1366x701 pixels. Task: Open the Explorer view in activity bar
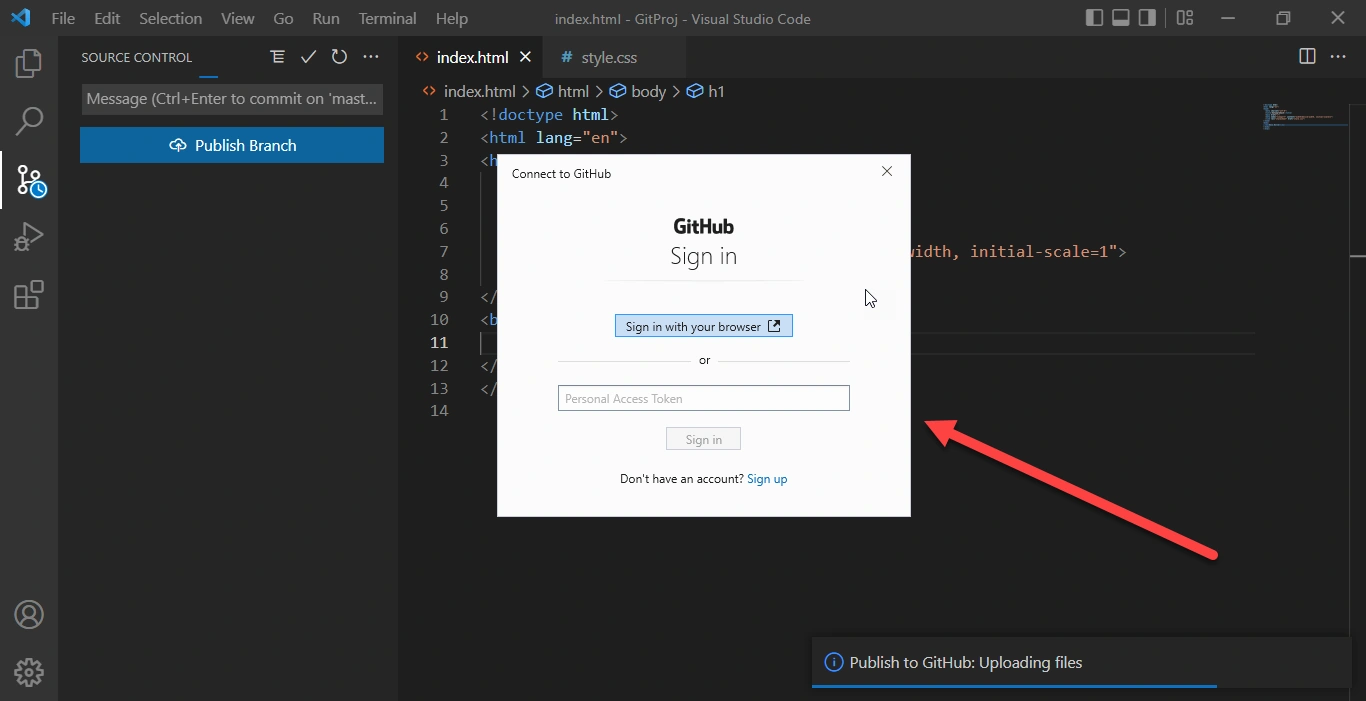pos(29,64)
